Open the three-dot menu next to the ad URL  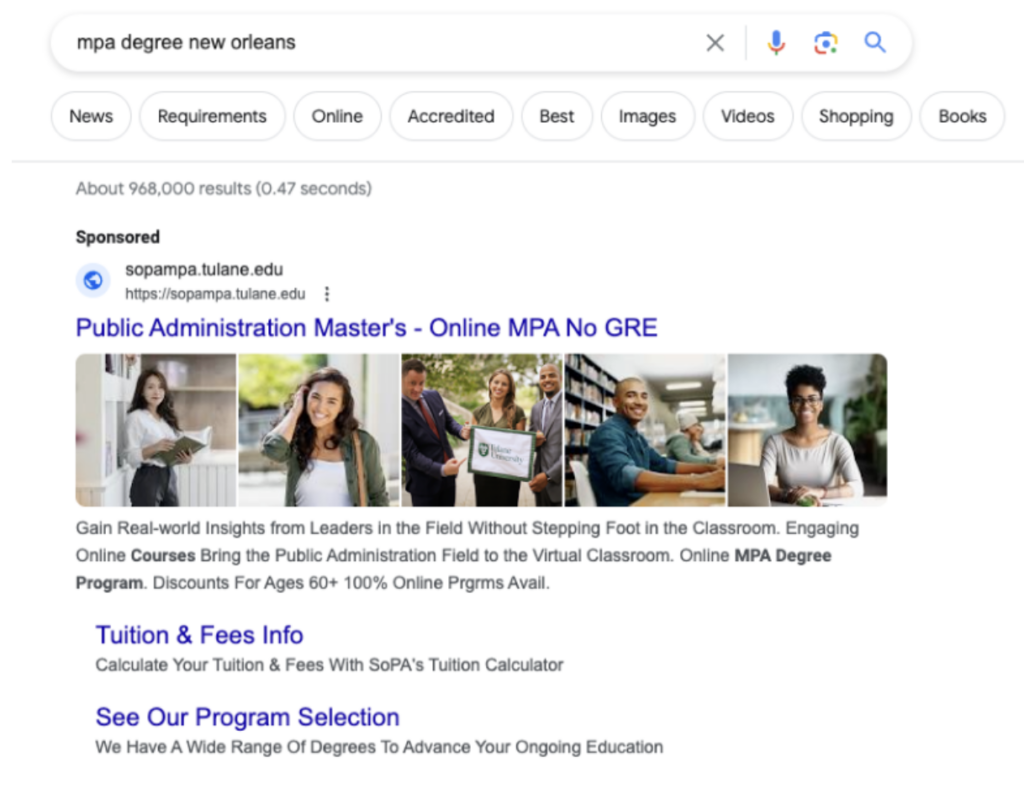(327, 294)
